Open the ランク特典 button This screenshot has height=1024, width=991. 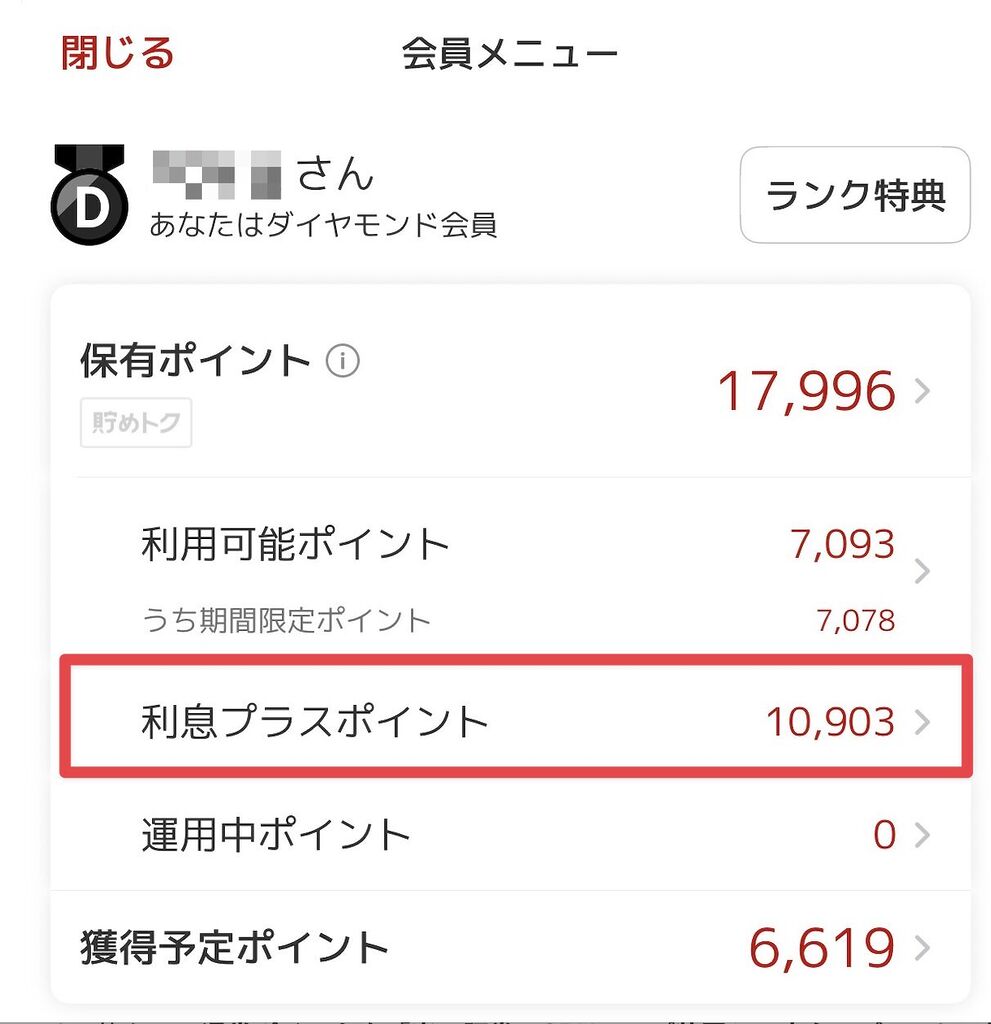point(855,195)
